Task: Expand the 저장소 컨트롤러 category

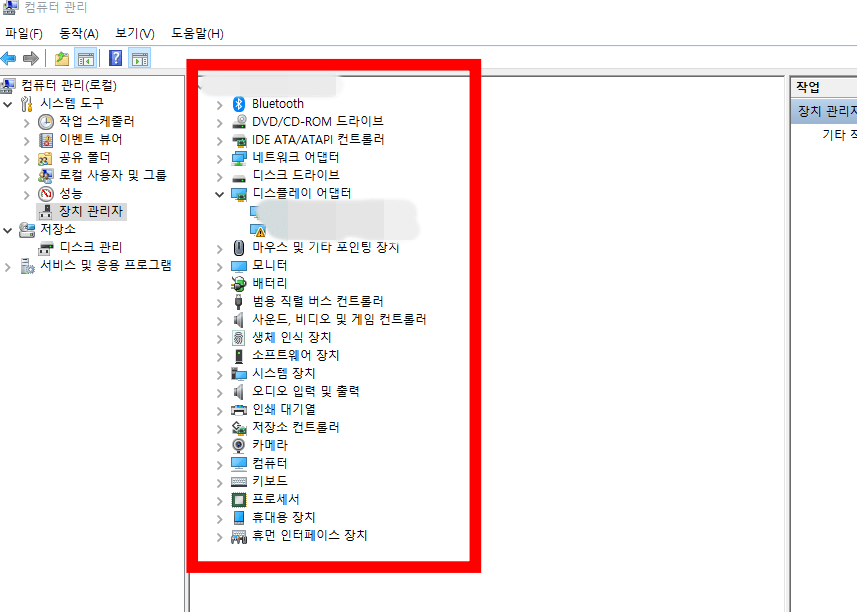Action: 219,429
